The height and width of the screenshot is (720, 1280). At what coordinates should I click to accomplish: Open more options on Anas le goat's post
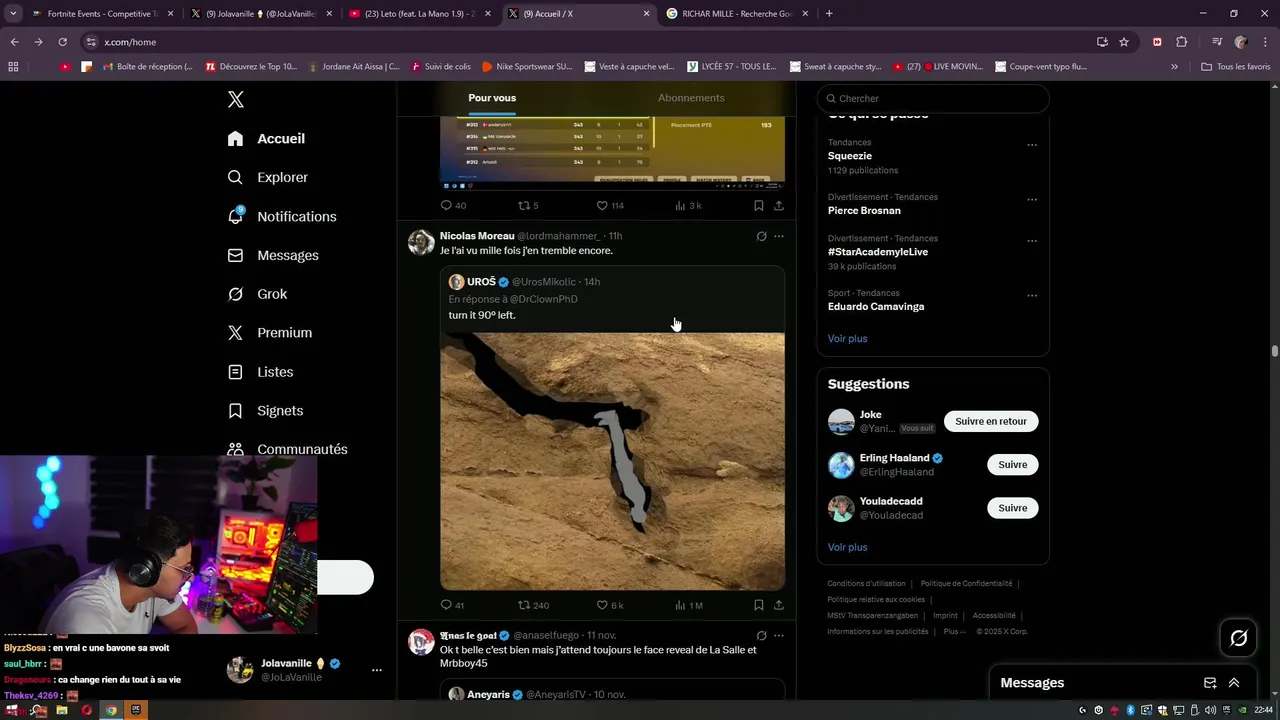(x=779, y=635)
